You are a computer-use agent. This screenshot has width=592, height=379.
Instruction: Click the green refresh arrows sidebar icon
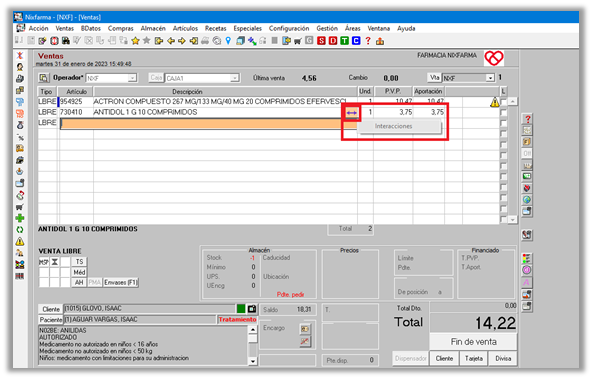tap(20, 230)
